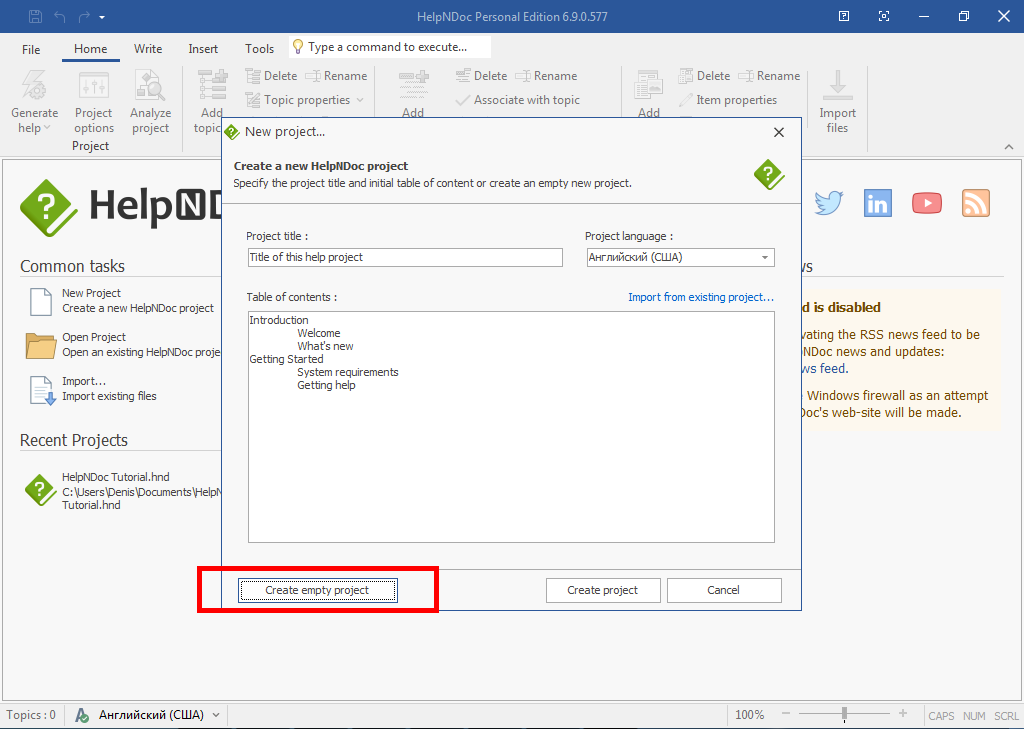Viewport: 1024px width, 729px height.
Task: Open Project options in ribbon
Action: click(94, 102)
